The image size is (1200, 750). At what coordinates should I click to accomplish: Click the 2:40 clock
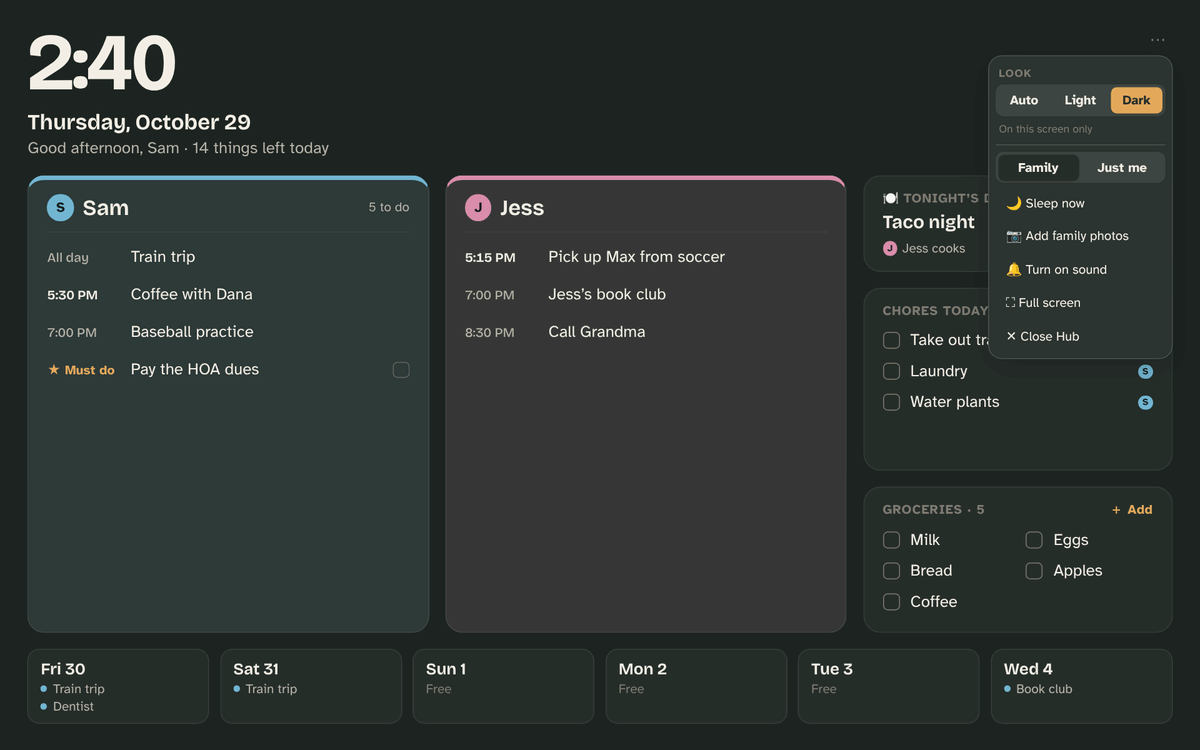(x=102, y=64)
